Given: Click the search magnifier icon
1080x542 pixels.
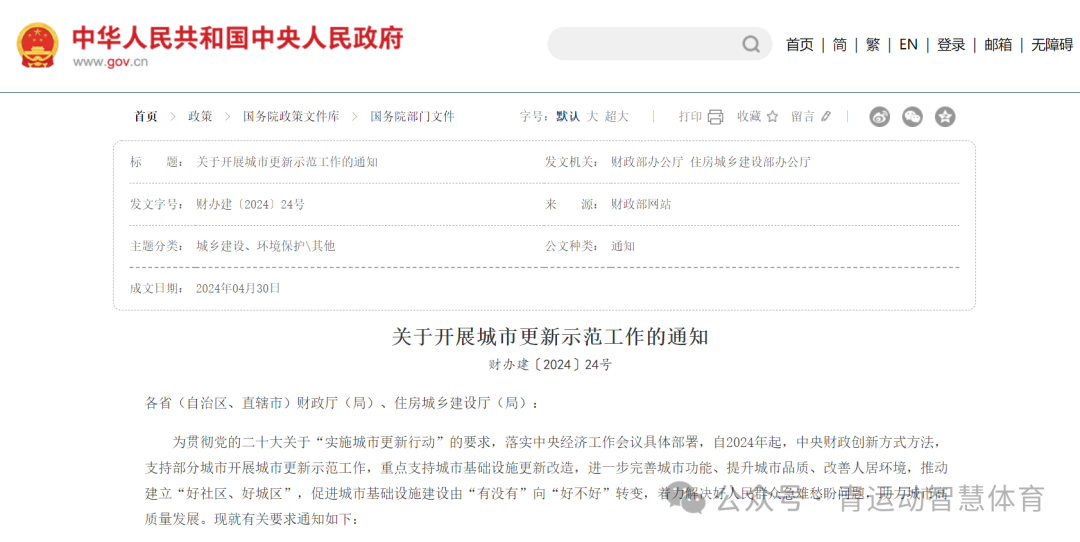Looking at the screenshot, I should tap(750, 45).
